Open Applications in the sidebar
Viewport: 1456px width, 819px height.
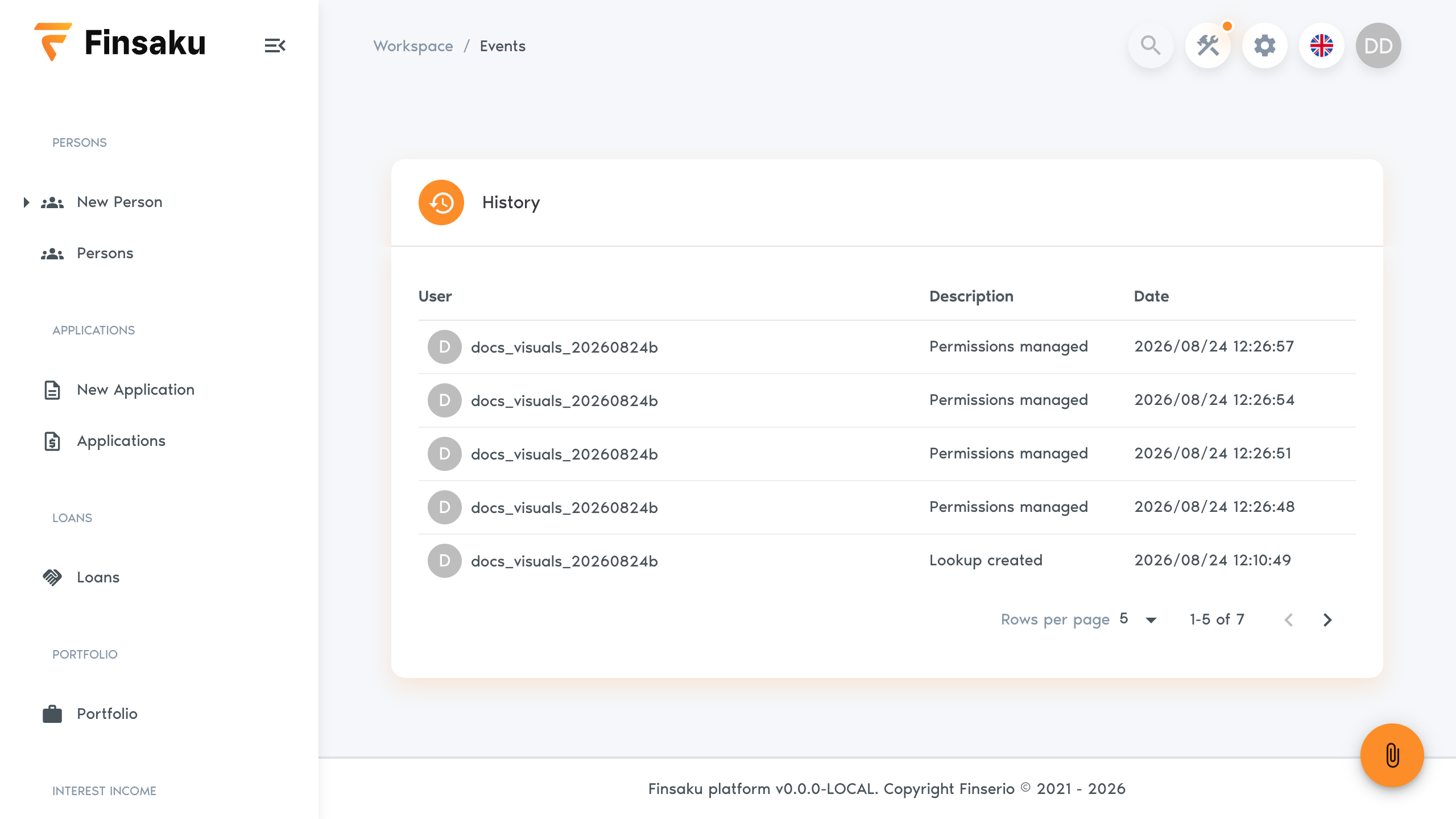121,441
